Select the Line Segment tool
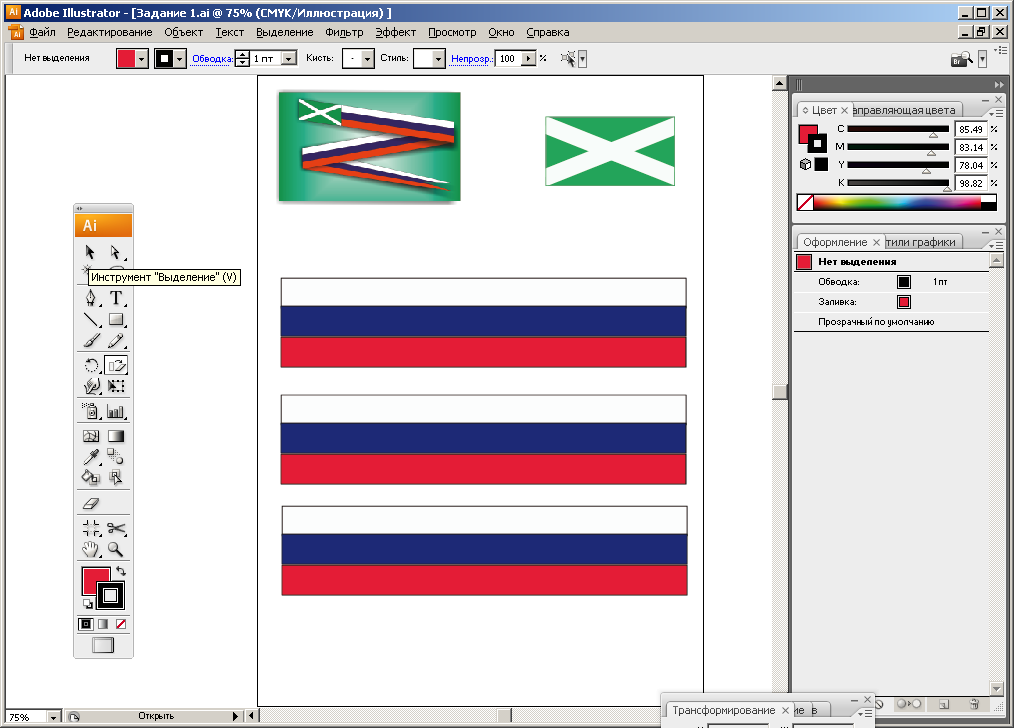The image size is (1014, 728). [x=91, y=319]
